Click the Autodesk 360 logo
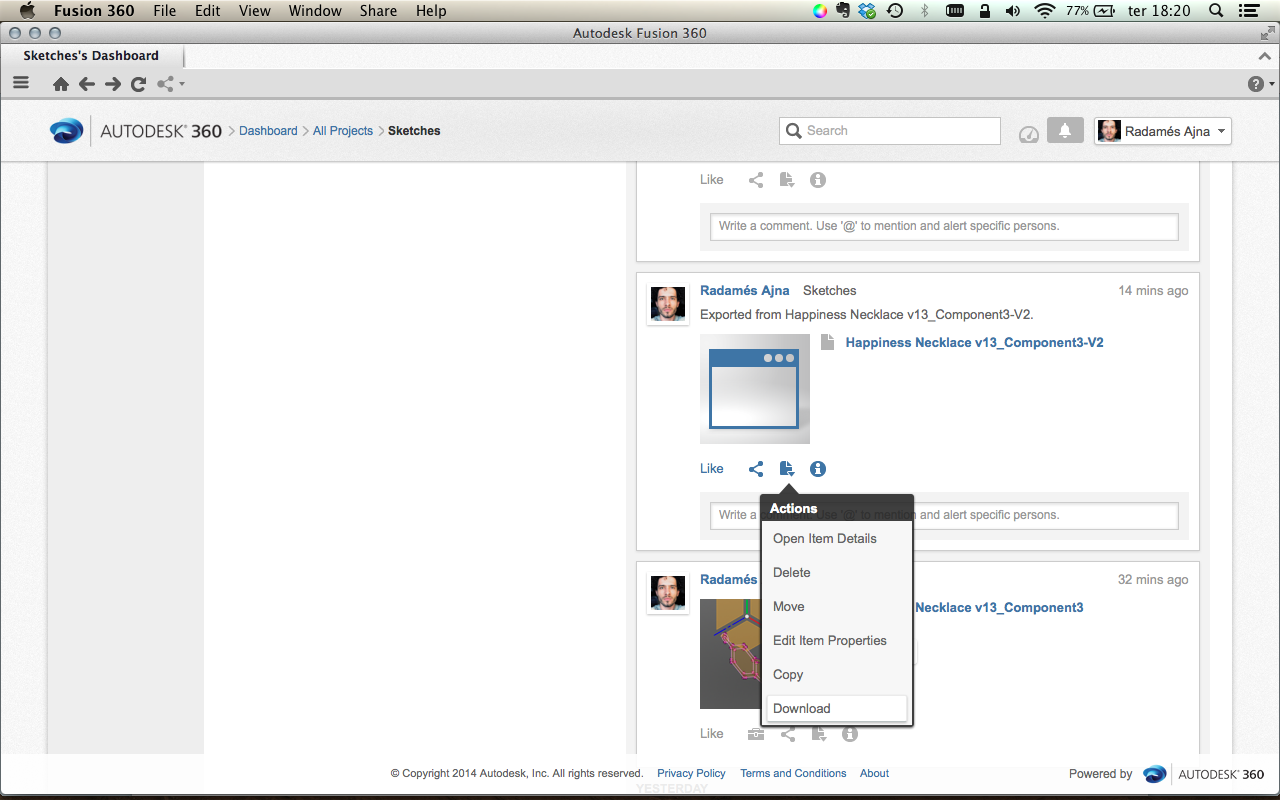This screenshot has width=1280, height=800. coord(136,131)
